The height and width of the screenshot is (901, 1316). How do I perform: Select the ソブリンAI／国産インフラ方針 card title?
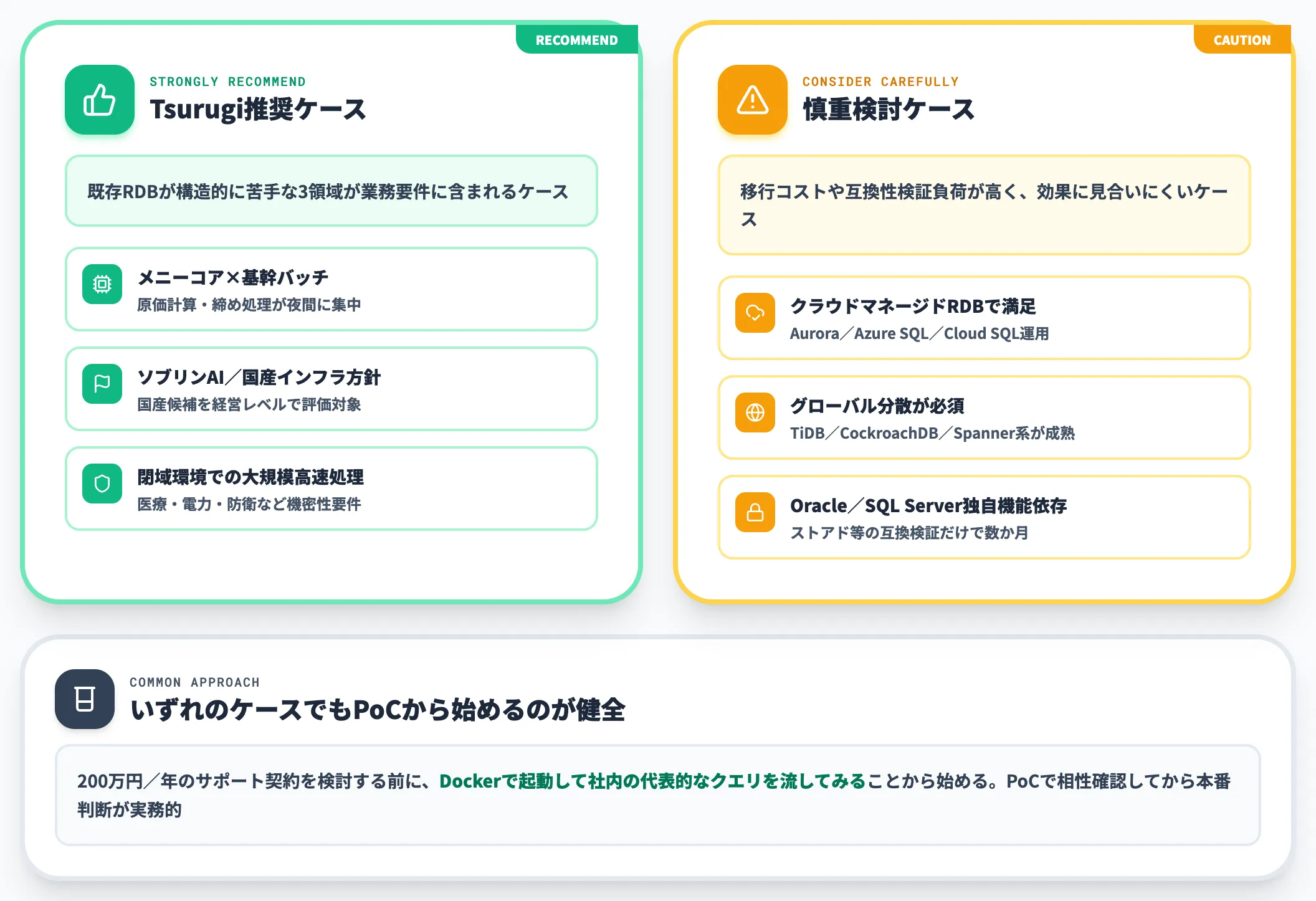pyautogui.click(x=259, y=377)
